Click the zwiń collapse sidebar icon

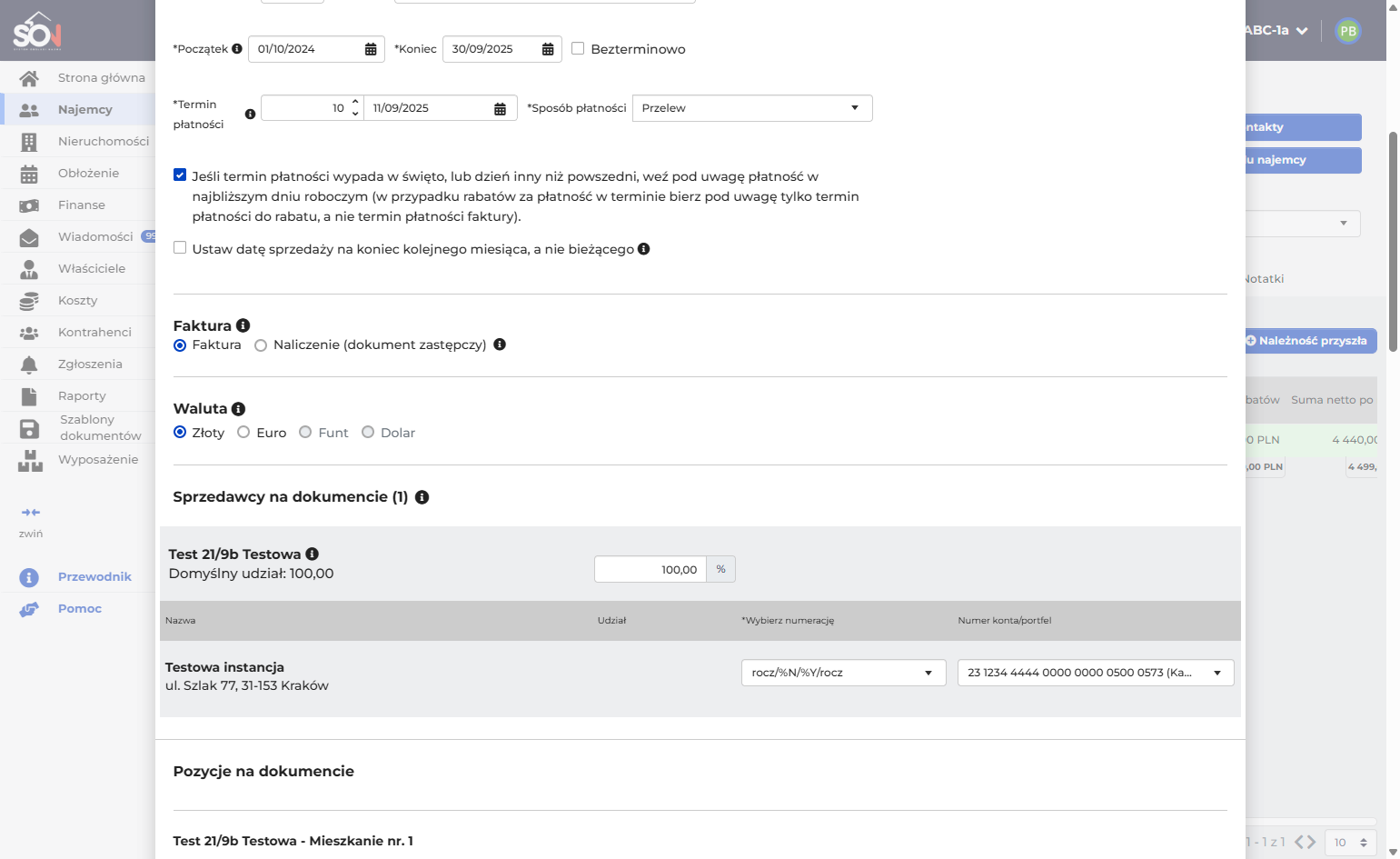point(31,513)
